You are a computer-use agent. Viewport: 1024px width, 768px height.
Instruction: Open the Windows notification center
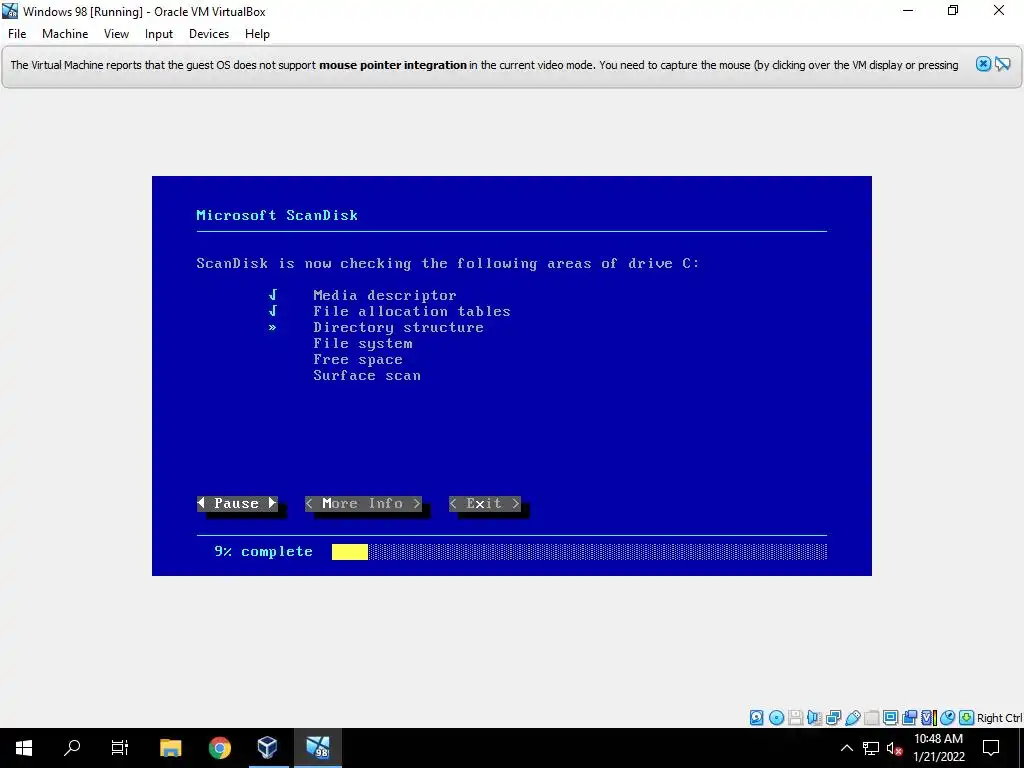(991, 748)
